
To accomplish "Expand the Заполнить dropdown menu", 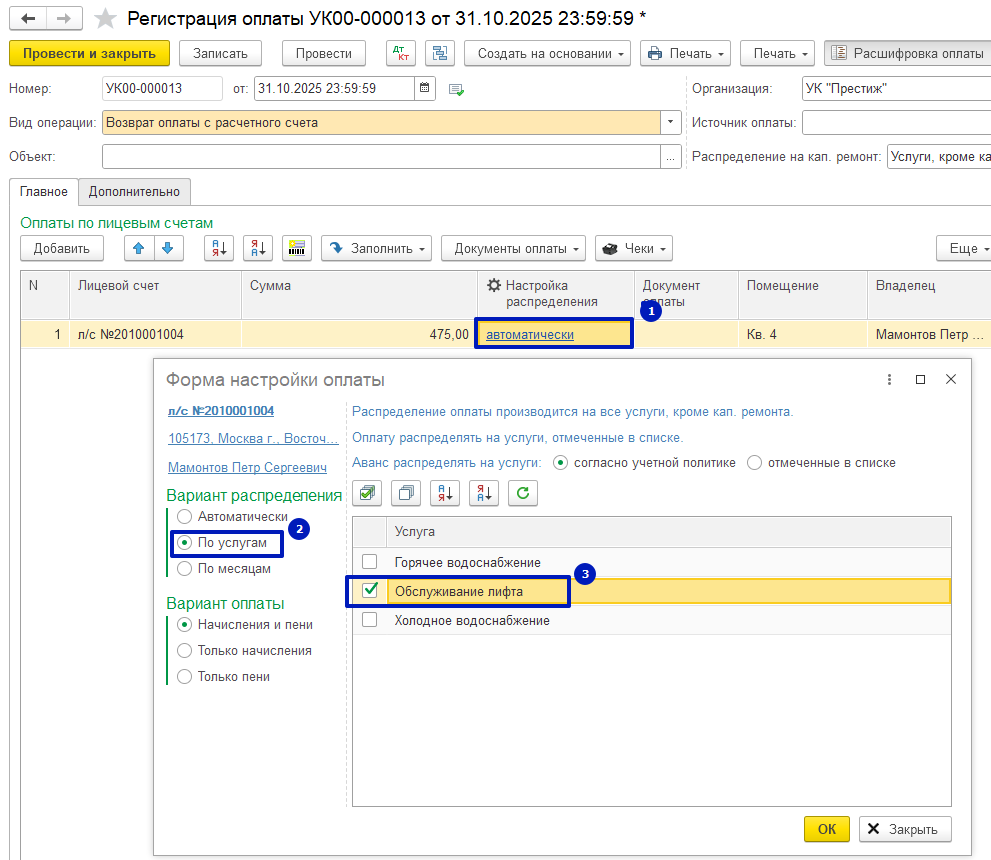I will 376,248.
